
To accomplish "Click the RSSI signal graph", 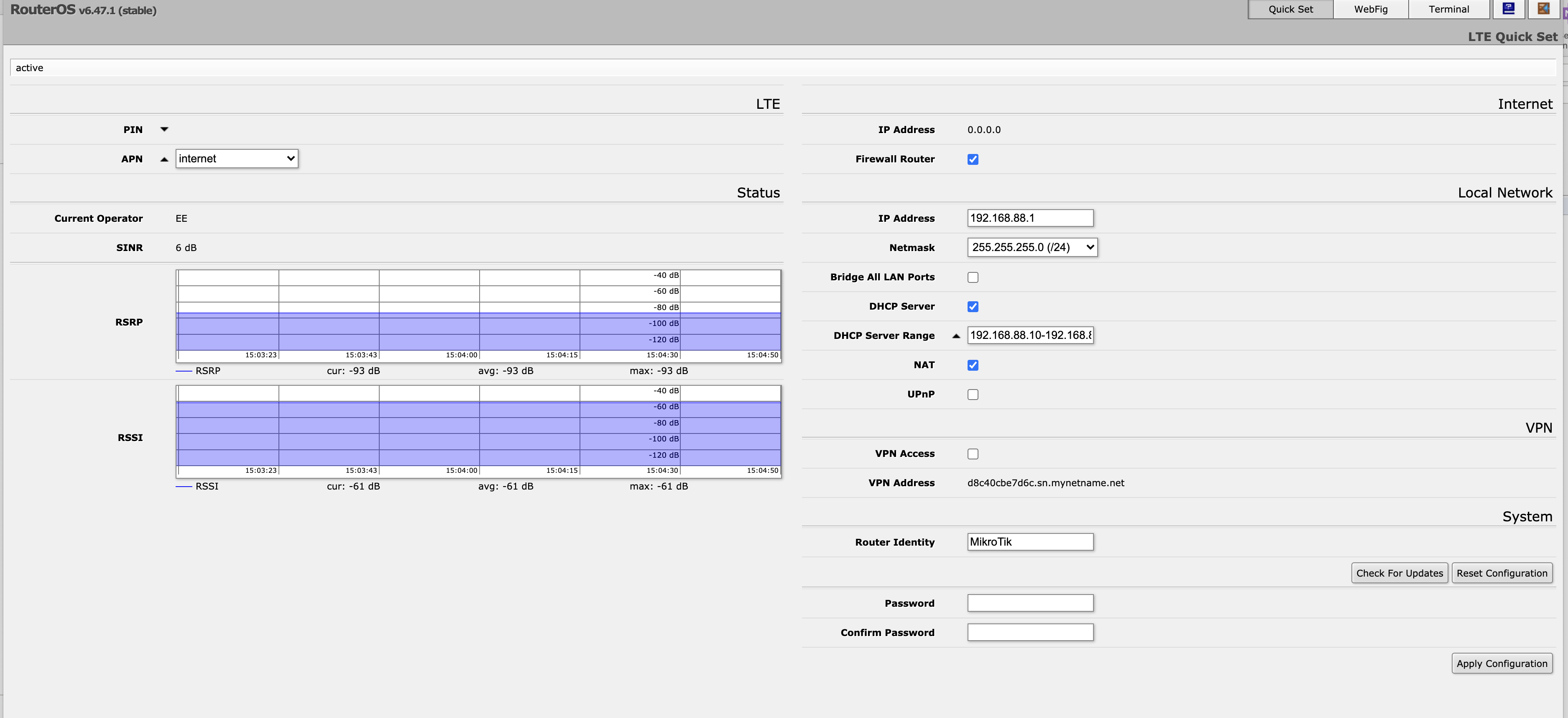I will pos(478,431).
